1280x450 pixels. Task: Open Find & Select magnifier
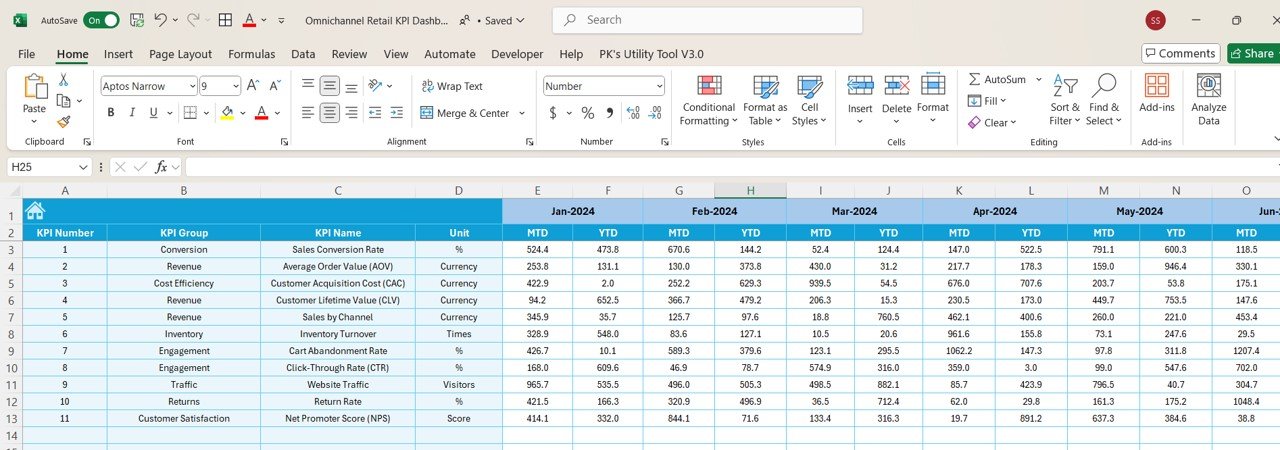click(1104, 100)
